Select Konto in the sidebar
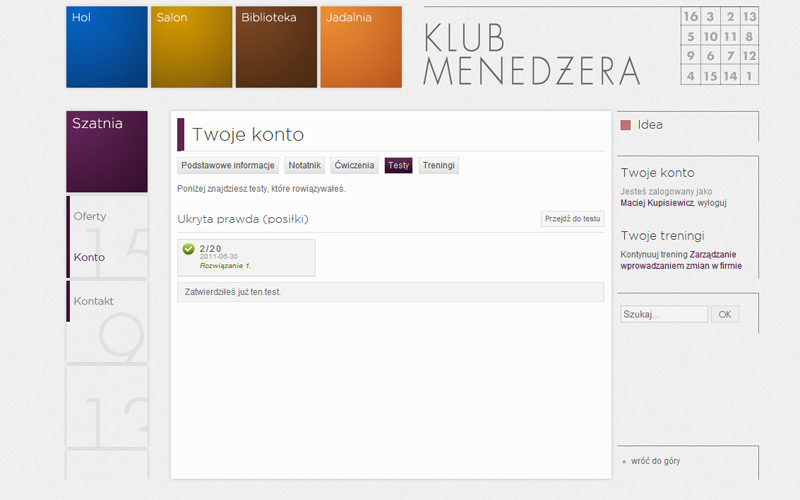This screenshot has width=800, height=500. [89, 257]
